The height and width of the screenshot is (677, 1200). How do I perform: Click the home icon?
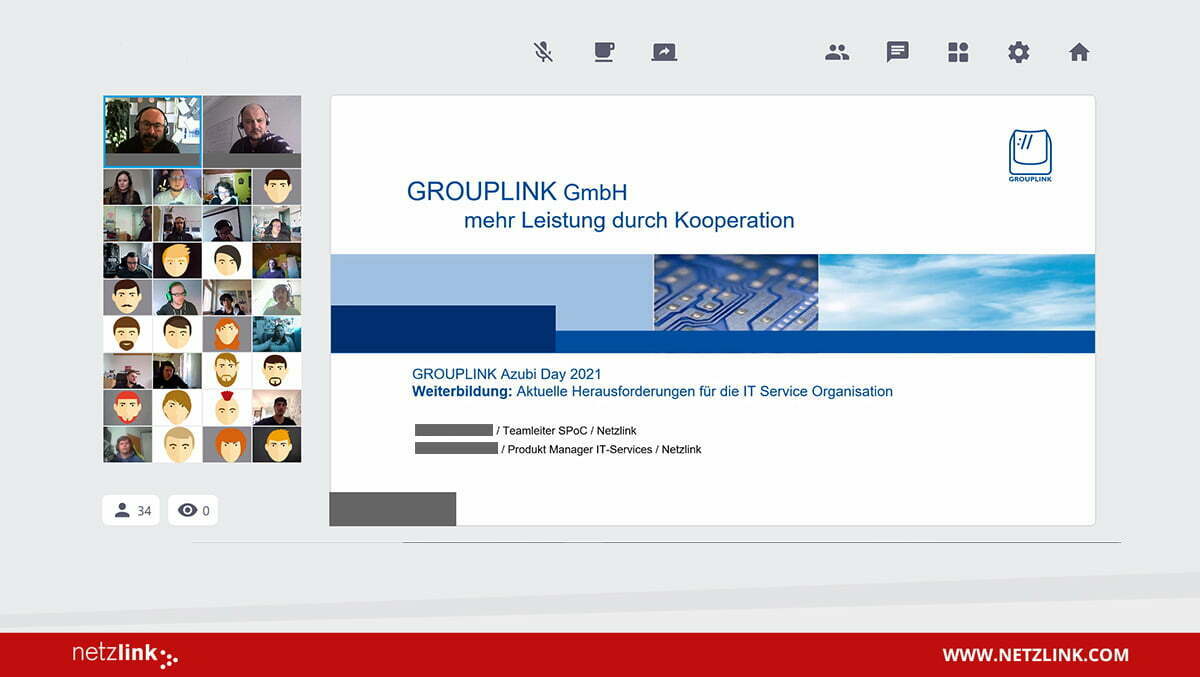[1079, 52]
